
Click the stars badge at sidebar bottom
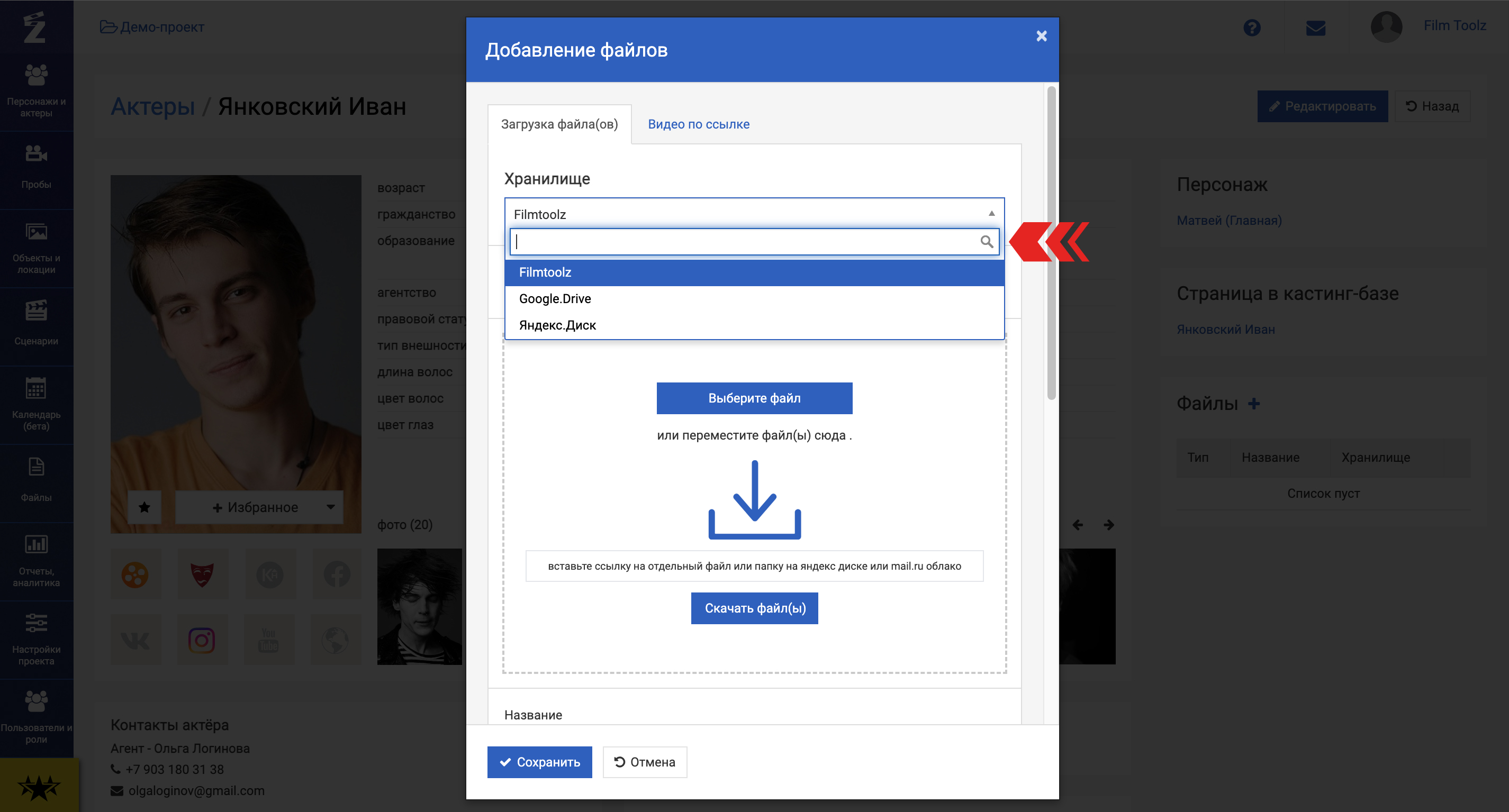(x=39, y=786)
